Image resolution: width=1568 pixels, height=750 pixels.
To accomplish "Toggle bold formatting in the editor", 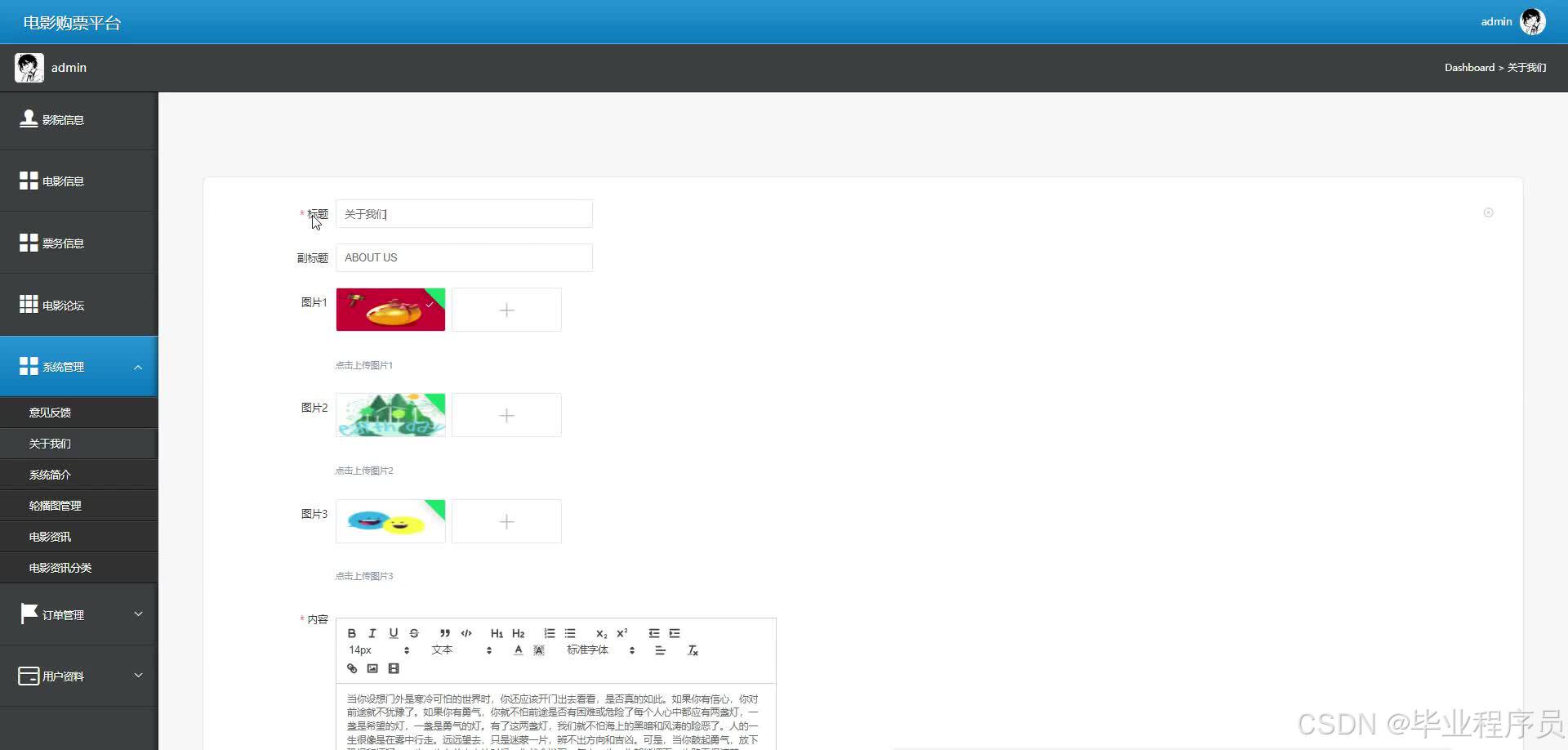I will [352, 633].
